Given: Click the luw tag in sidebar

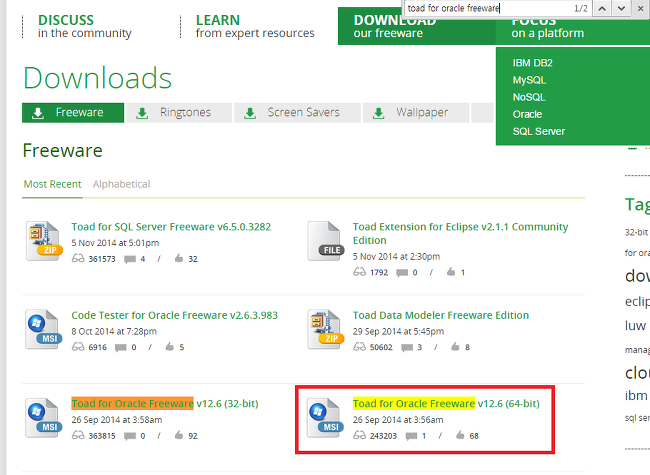Looking at the screenshot, I should pyautogui.click(x=635, y=325).
